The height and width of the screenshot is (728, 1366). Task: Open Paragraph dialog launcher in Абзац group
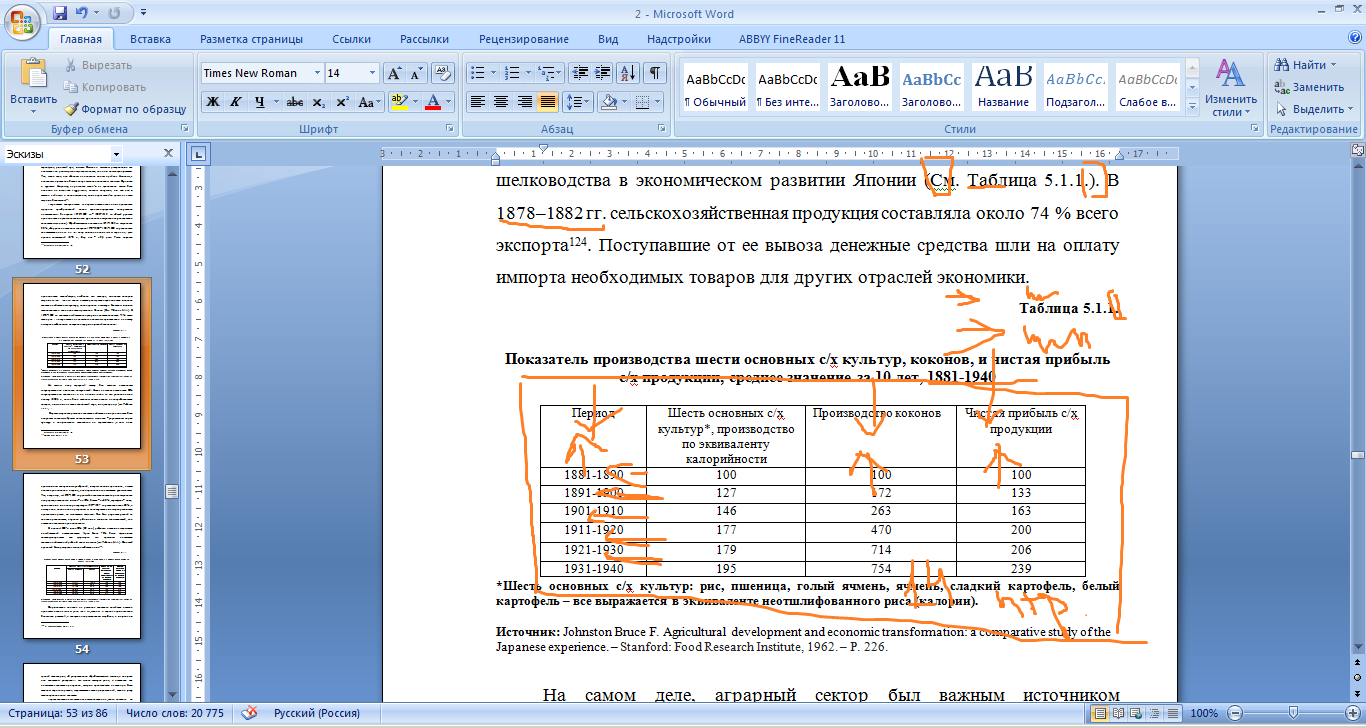[662, 130]
